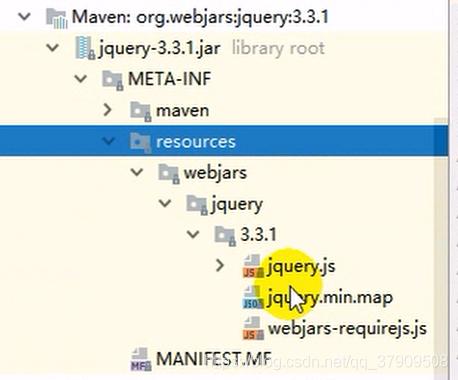Click the jquery.js JS file icon
Screen dimensions: 458x380
point(253,266)
